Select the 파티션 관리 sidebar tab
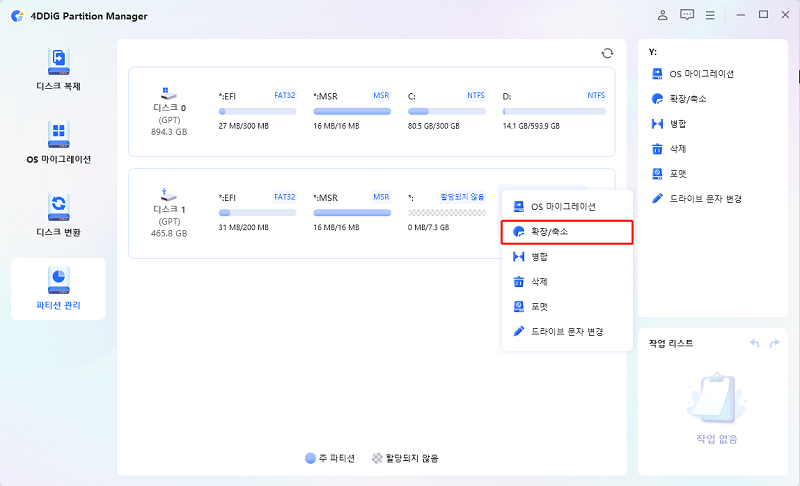 (59, 289)
